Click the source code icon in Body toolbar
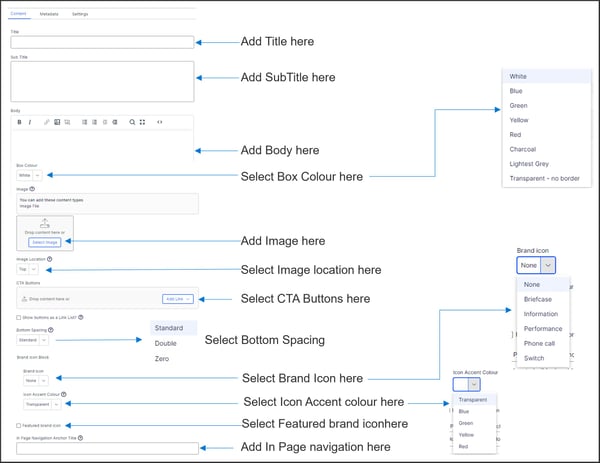Image resolution: width=600 pixels, height=463 pixels. (159, 122)
